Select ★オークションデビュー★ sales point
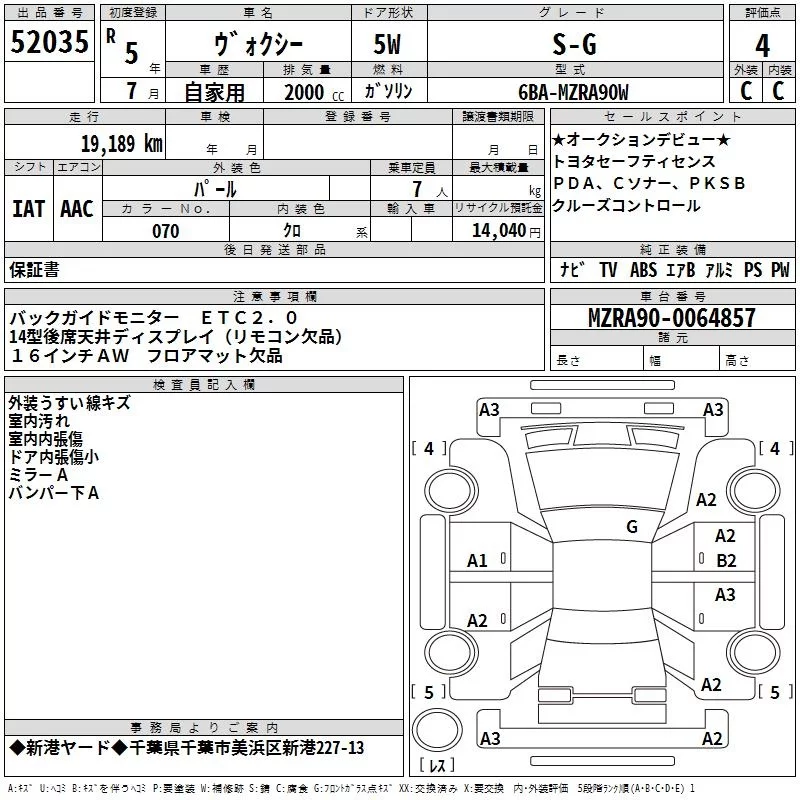This screenshot has width=800, height=800. [x=641, y=139]
